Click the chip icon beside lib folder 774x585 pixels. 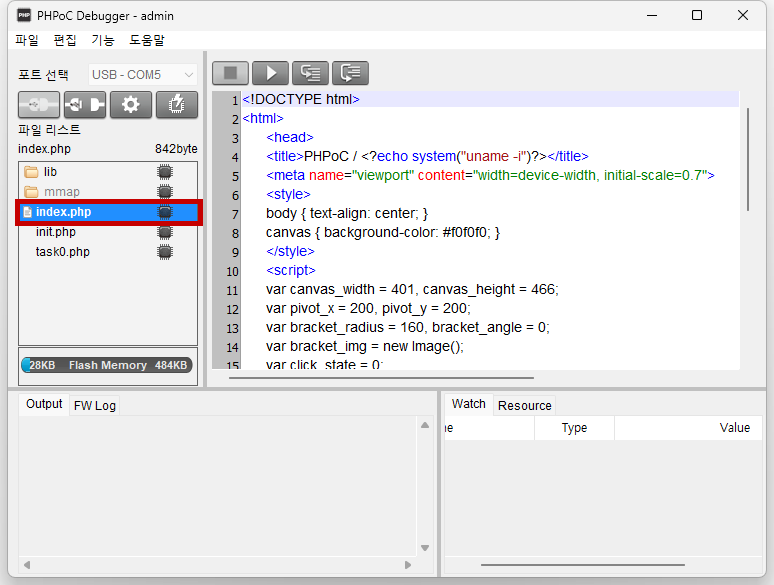click(x=165, y=172)
